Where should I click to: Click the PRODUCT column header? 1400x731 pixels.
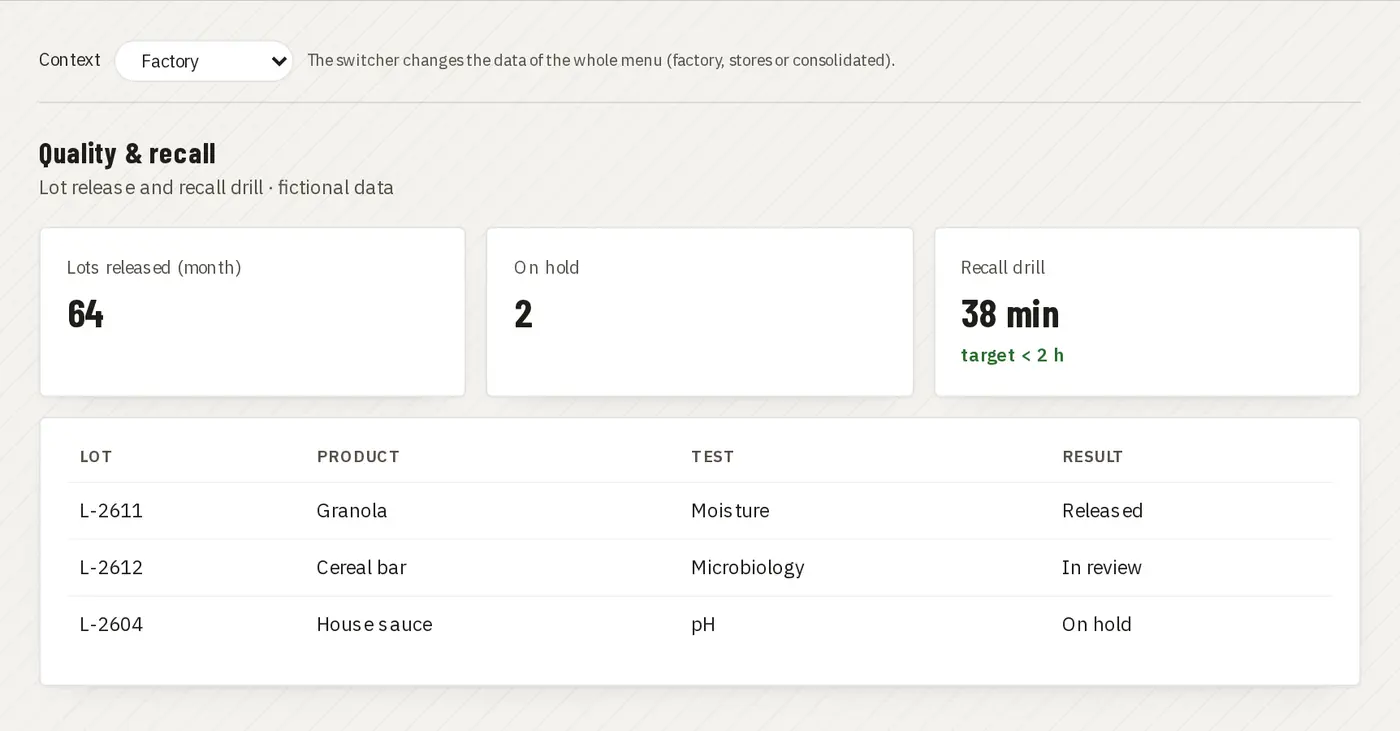point(358,456)
